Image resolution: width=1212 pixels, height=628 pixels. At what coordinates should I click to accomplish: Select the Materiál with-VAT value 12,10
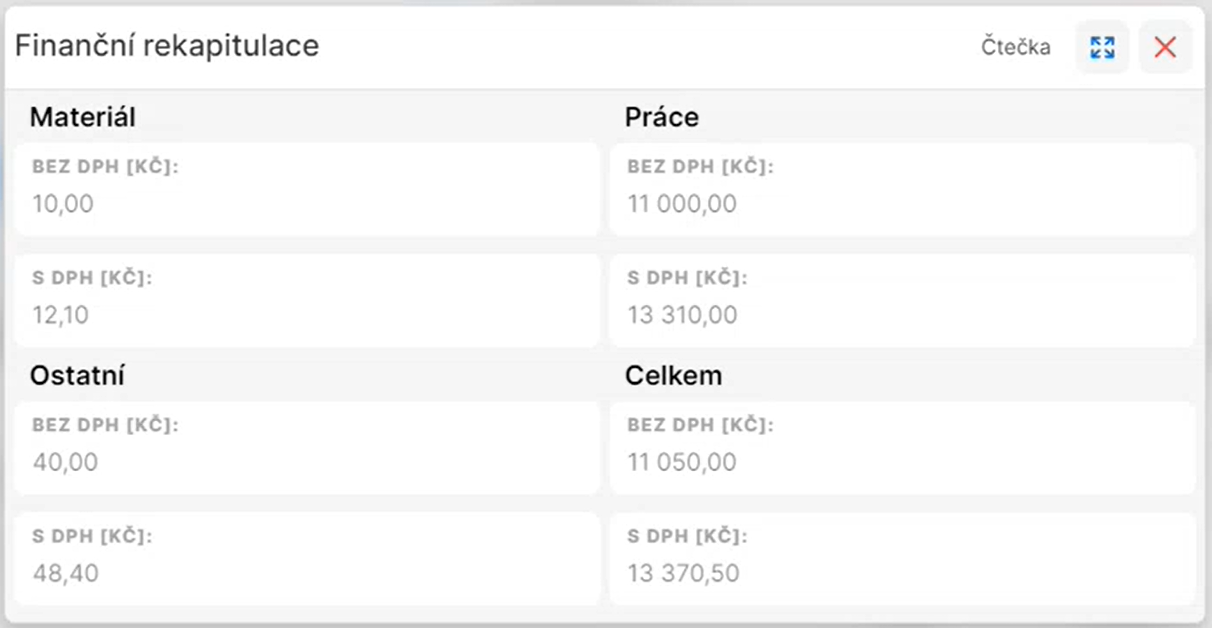pos(61,316)
